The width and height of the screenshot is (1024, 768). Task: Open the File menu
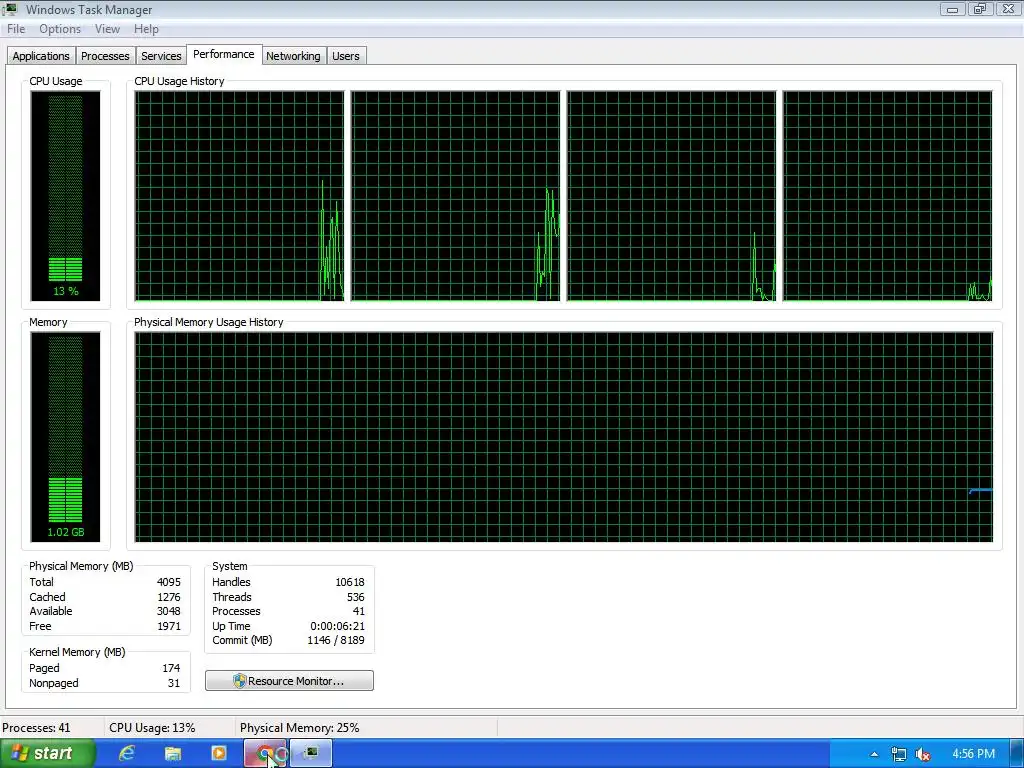click(x=16, y=29)
